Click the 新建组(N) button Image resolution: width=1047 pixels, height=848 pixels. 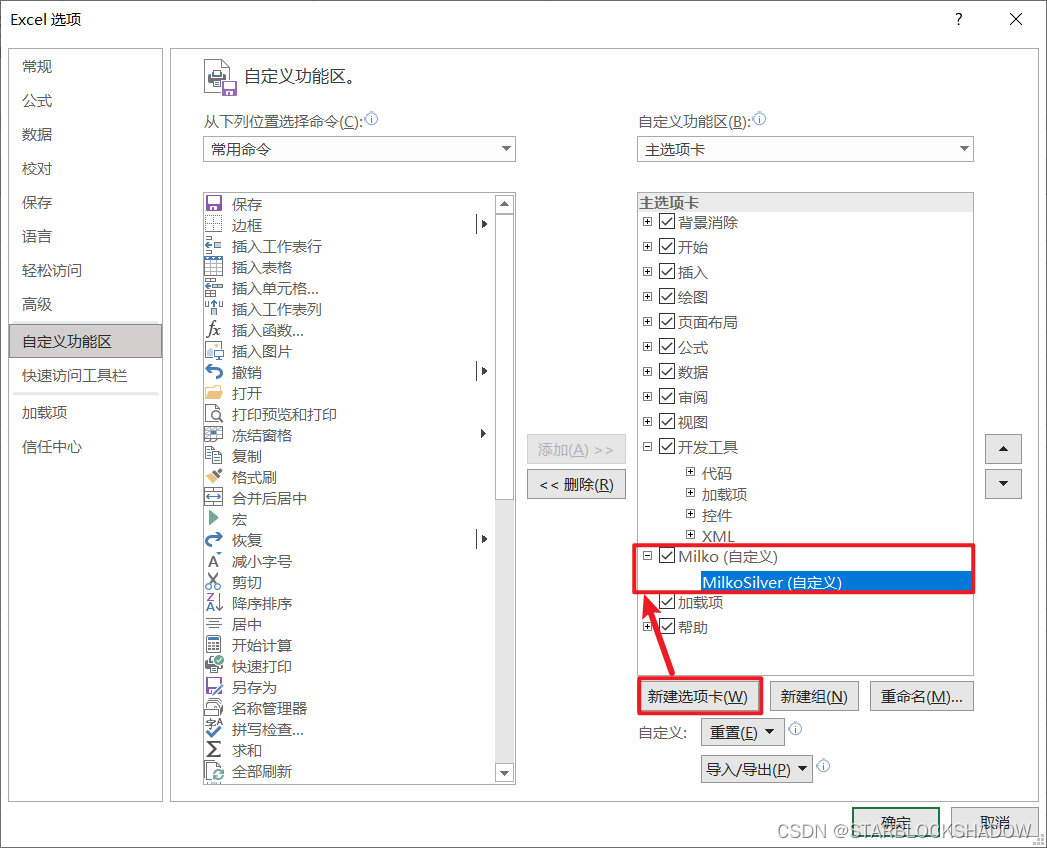814,696
